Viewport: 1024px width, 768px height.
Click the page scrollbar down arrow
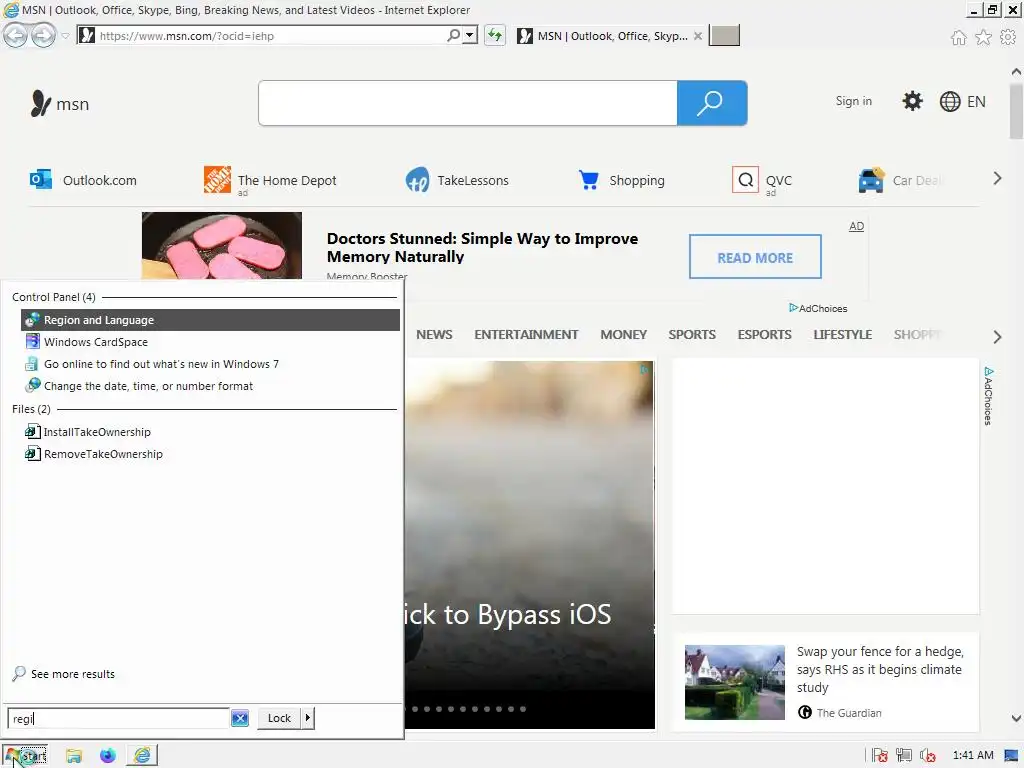(x=1016, y=718)
